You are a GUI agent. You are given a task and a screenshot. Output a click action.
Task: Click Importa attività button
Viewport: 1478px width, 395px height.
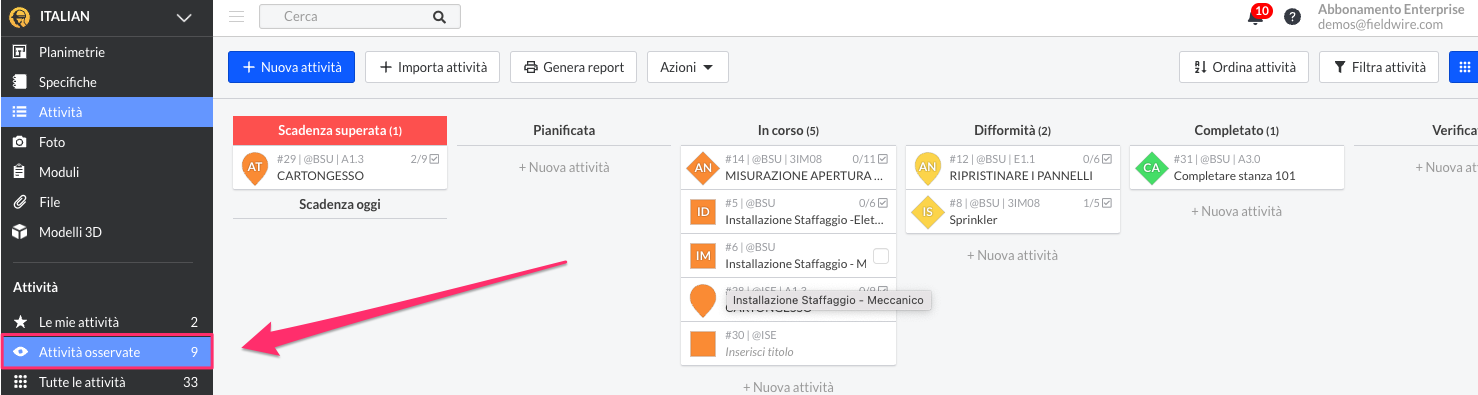coord(432,67)
